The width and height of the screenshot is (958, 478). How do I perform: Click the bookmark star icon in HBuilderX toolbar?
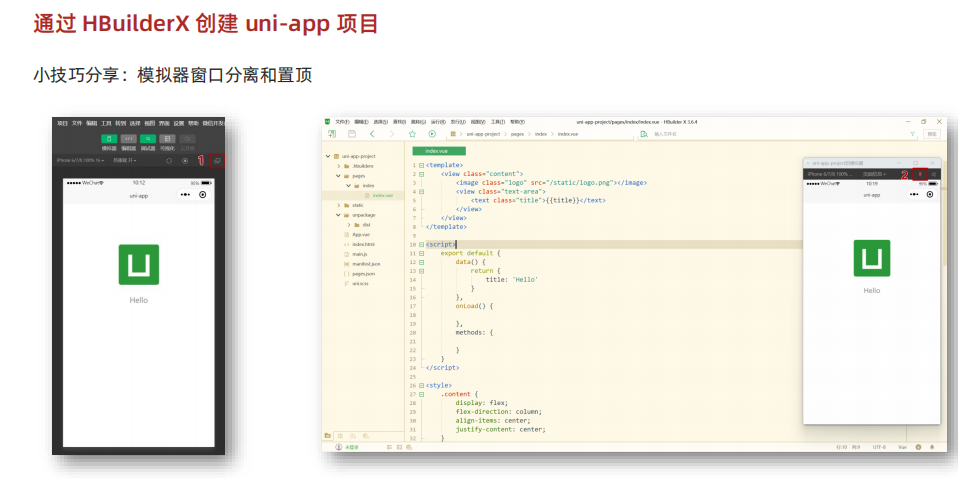(412, 134)
